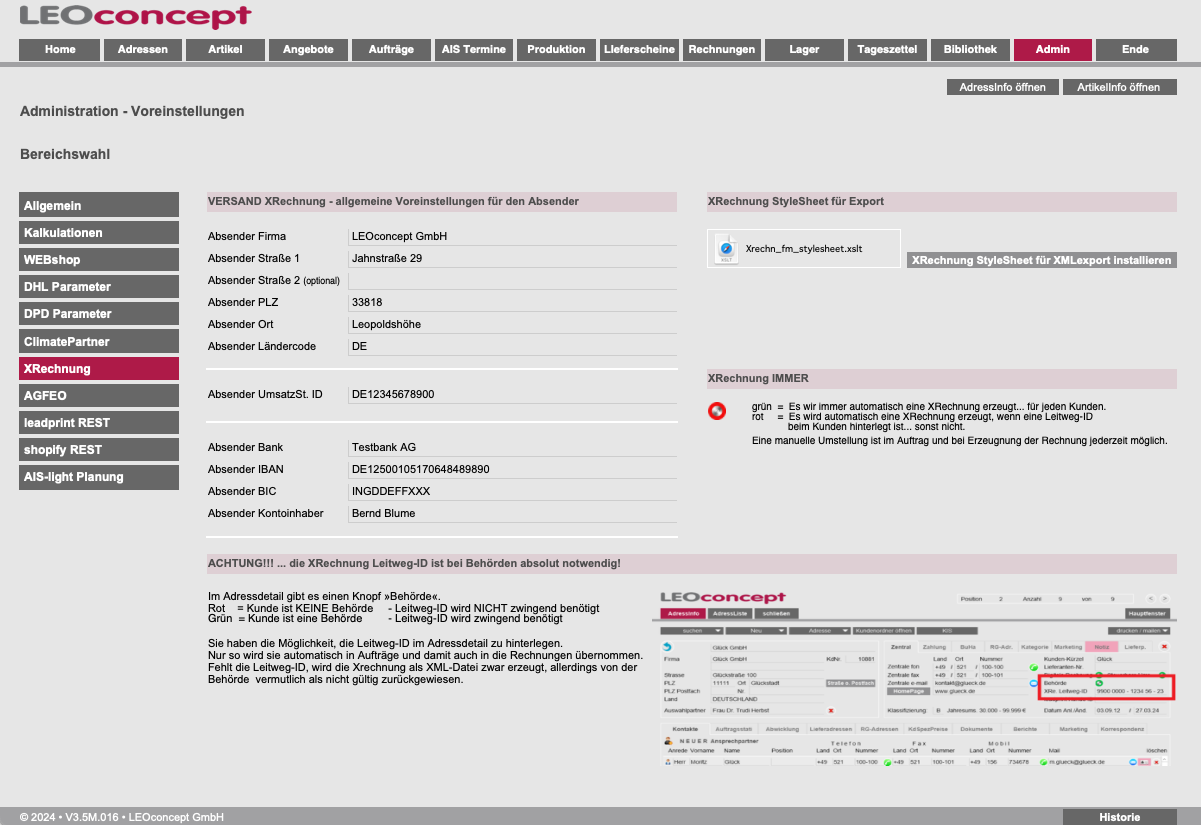Click the LEOconcept logo
This screenshot has height=825, width=1201.
pos(135,15)
